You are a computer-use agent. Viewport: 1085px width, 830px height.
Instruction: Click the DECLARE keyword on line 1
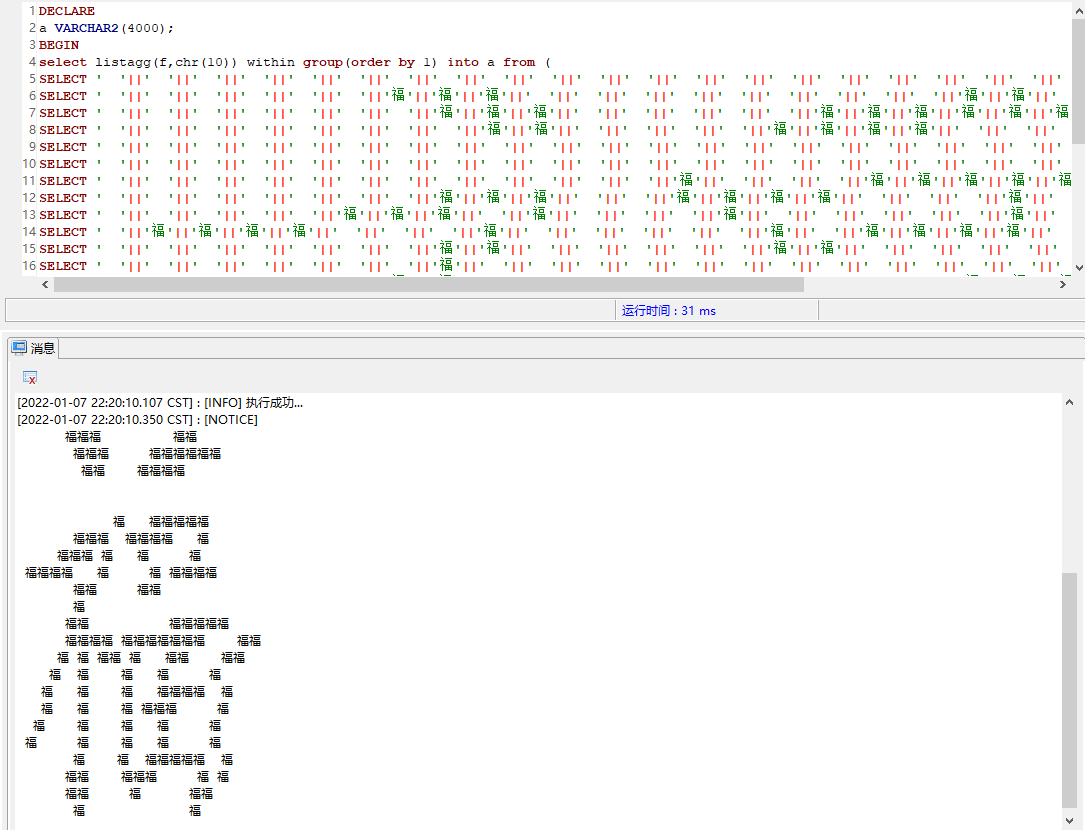(66, 11)
